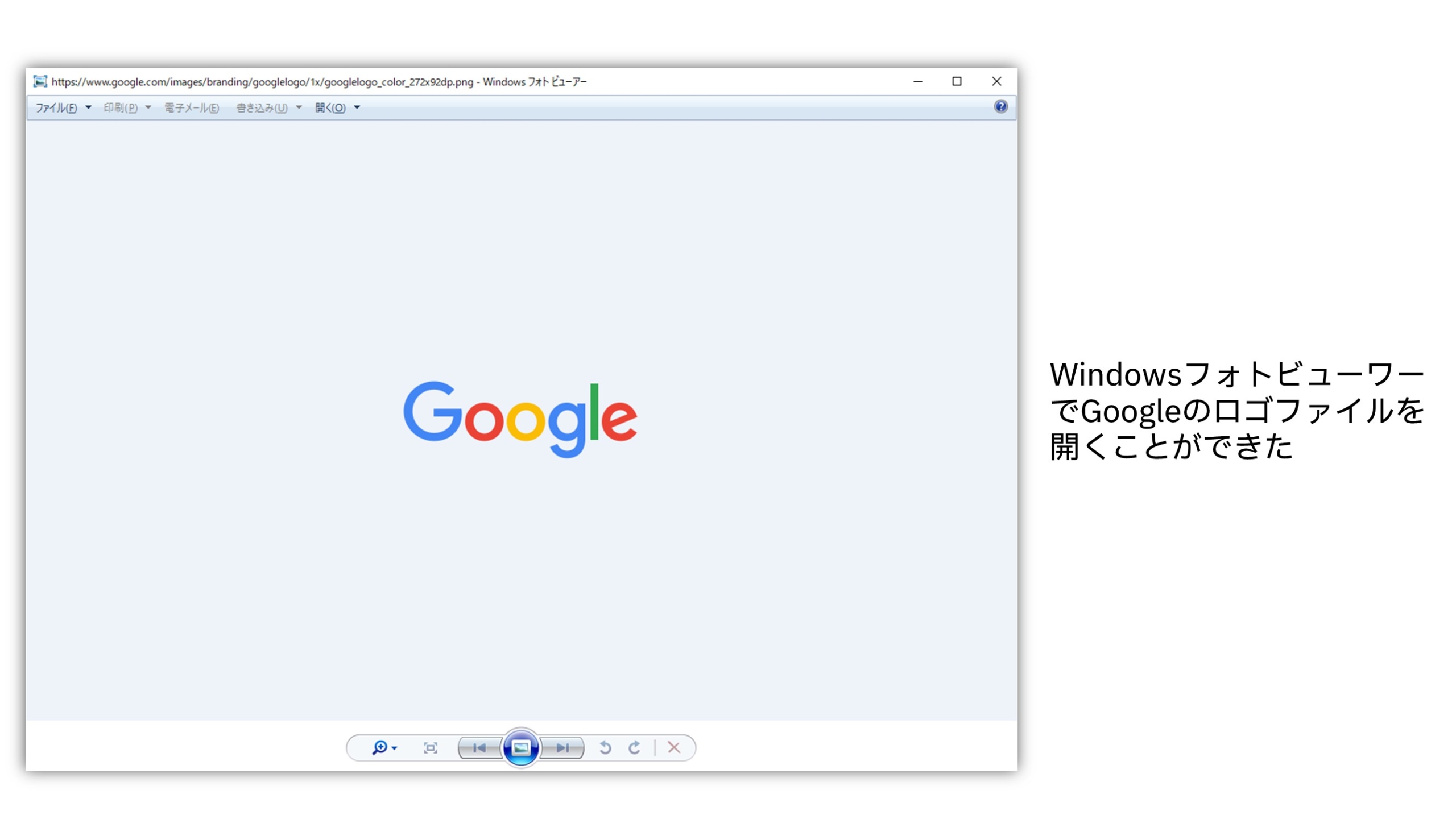This screenshot has width=1456, height=819.
Task: Go to the next image
Action: pyautogui.click(x=562, y=748)
